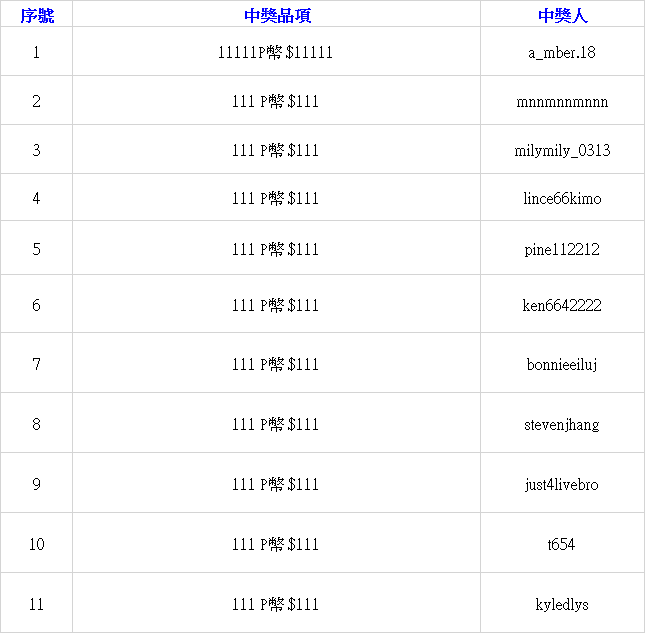Click username milymily_0313

pyautogui.click(x=562, y=151)
